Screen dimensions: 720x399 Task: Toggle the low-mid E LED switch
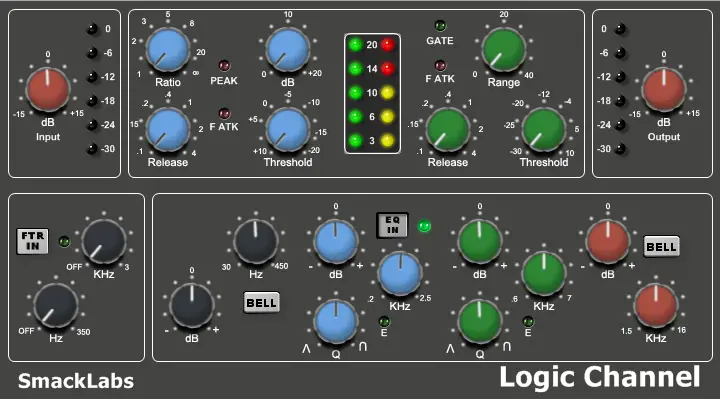(x=384, y=321)
